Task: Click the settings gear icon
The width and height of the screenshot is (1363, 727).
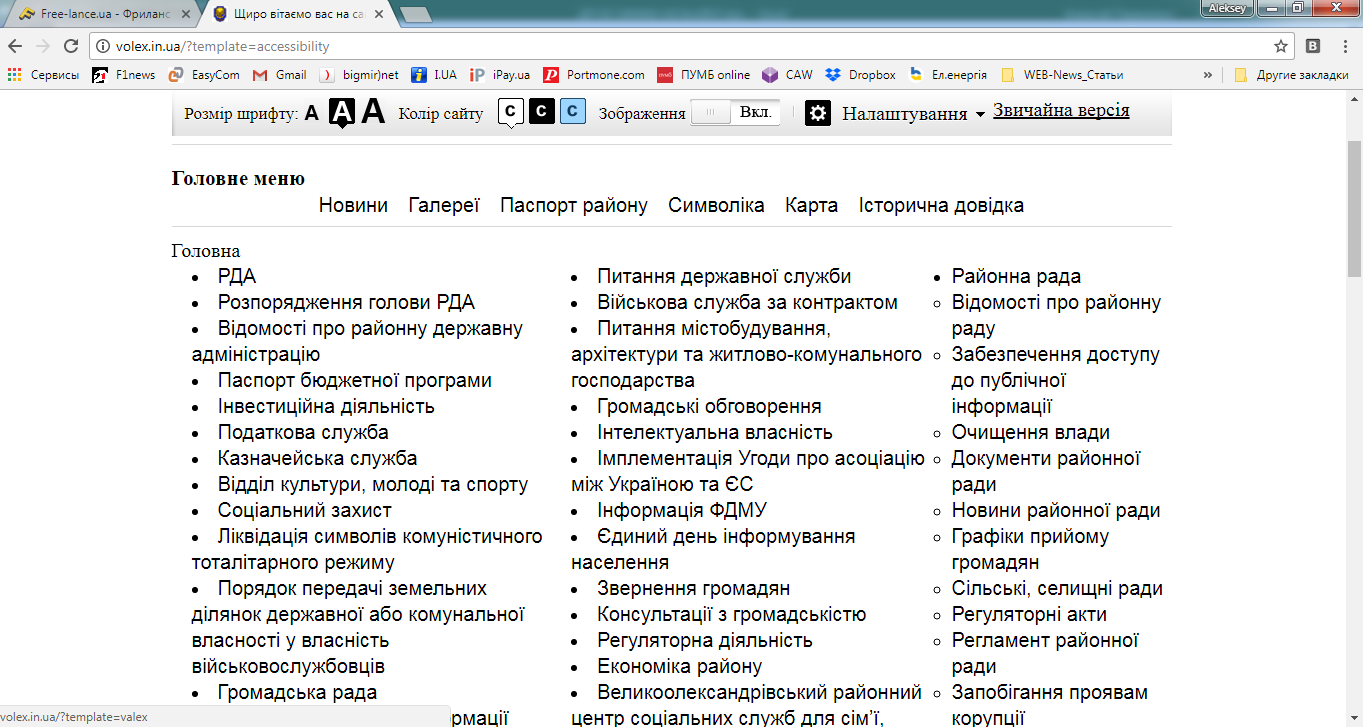Action: tap(818, 113)
